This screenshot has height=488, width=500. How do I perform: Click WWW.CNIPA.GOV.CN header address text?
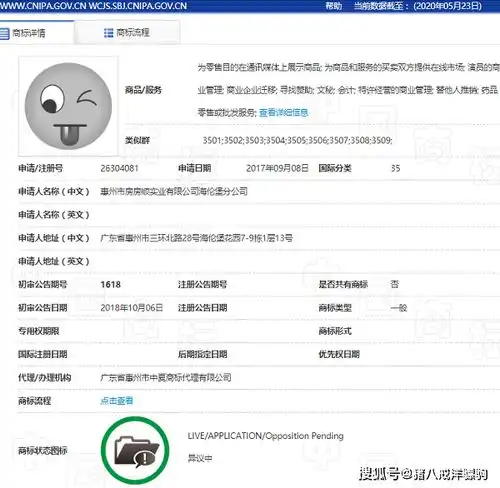point(43,6)
